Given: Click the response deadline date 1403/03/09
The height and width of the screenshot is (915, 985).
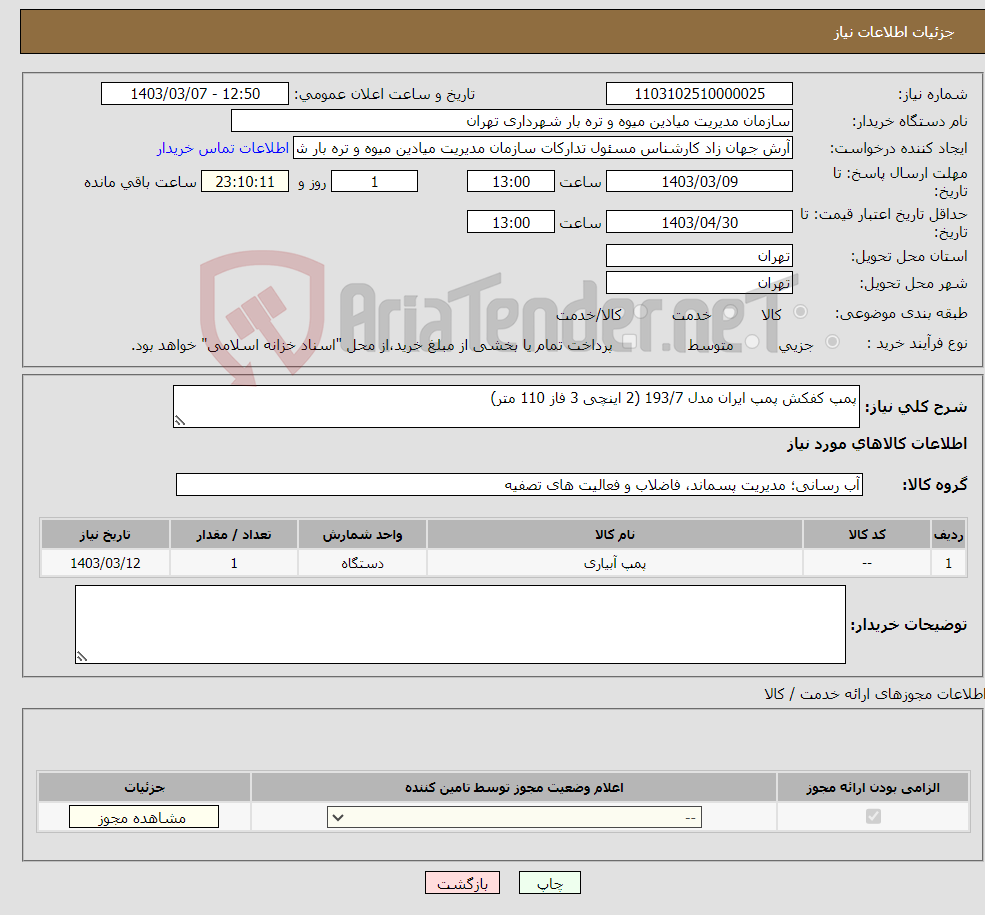Looking at the screenshot, I should [699, 182].
